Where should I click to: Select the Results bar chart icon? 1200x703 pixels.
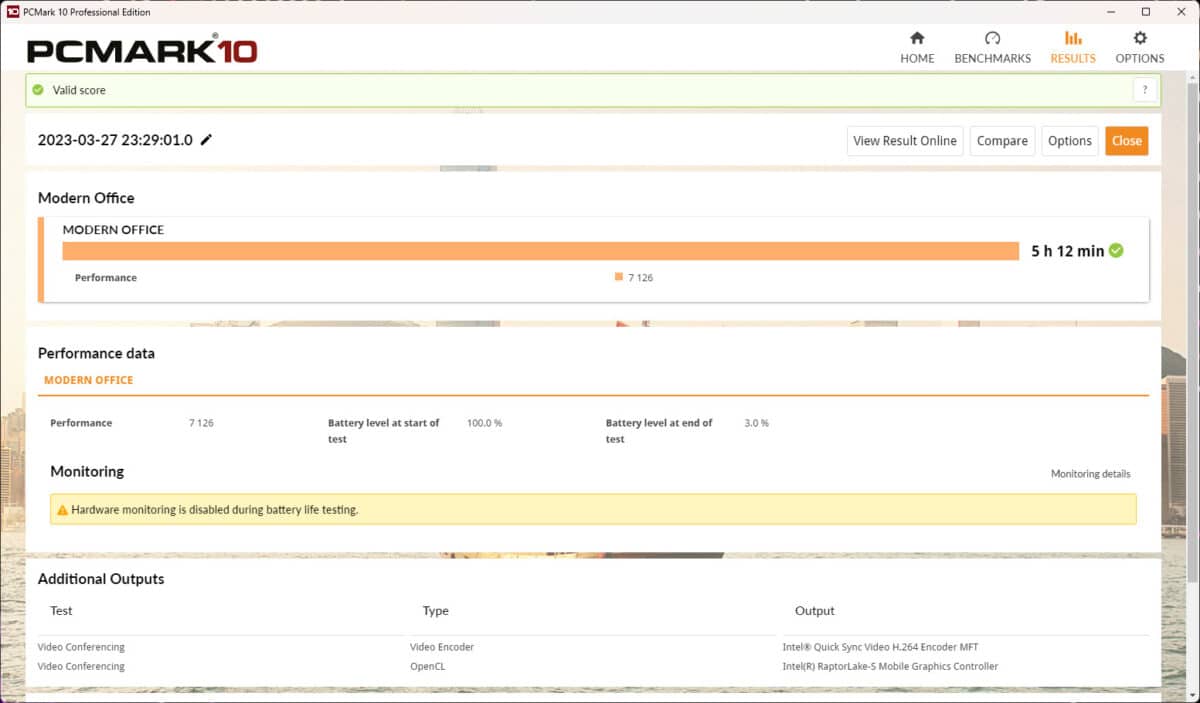(1072, 39)
